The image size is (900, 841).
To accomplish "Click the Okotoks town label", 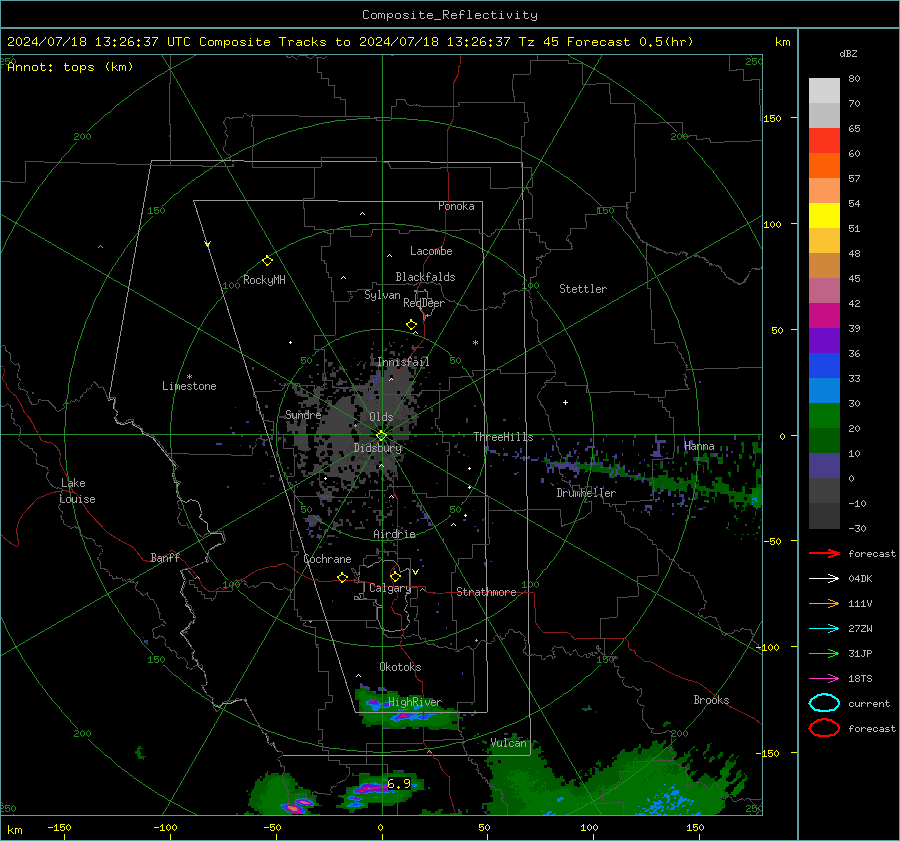I will [400, 667].
